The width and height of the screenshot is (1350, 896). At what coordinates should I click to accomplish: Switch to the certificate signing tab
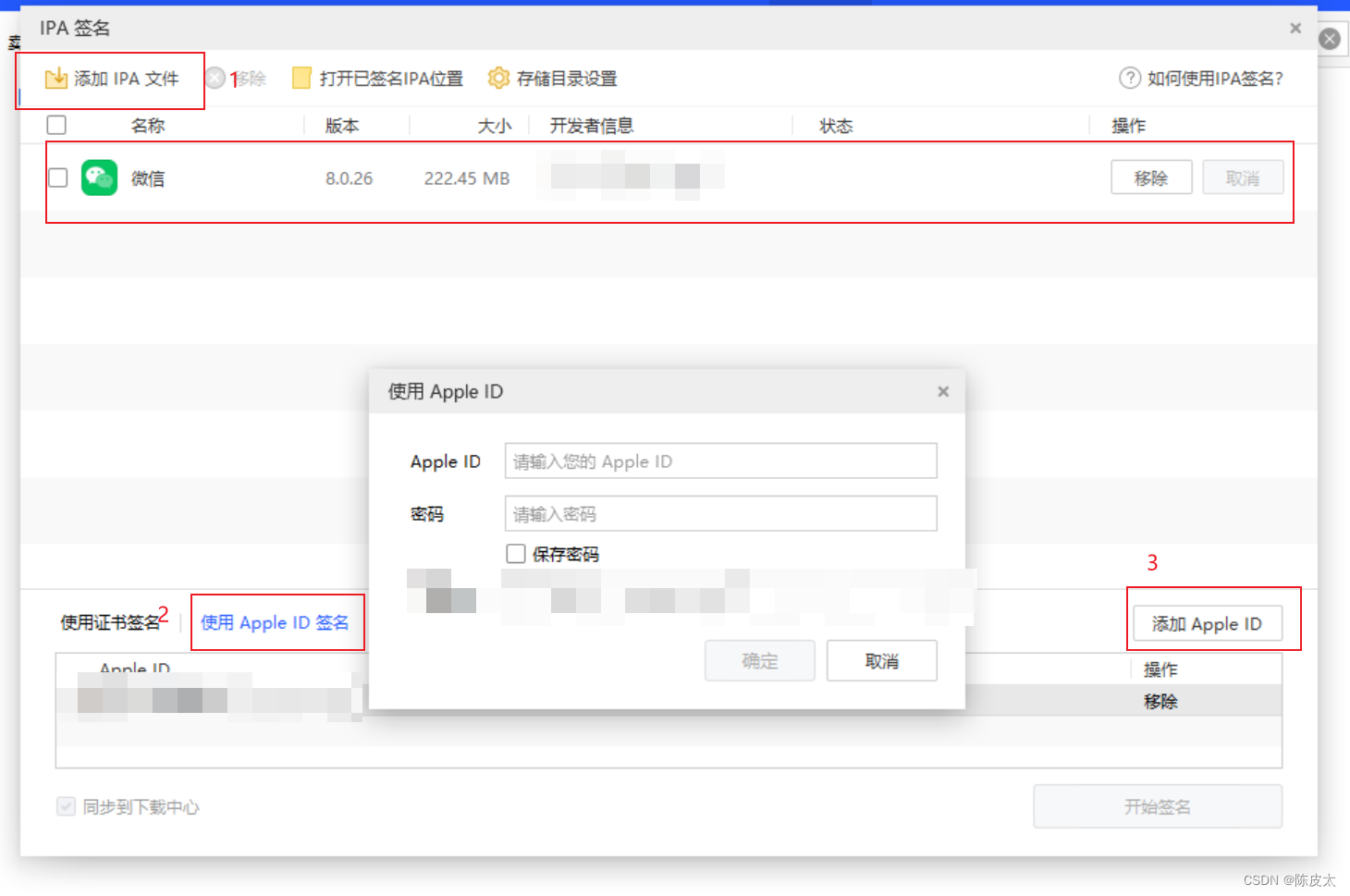point(110,622)
